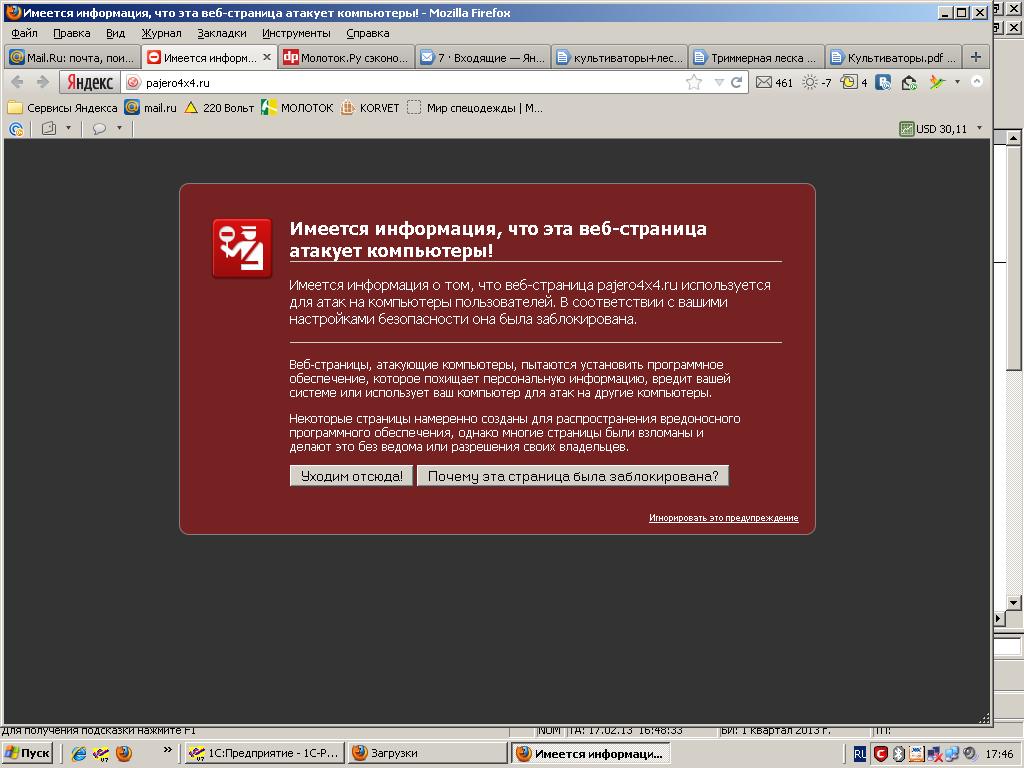Open the Инструменты menu
Viewport: 1024px width, 768px height.
tap(296, 33)
